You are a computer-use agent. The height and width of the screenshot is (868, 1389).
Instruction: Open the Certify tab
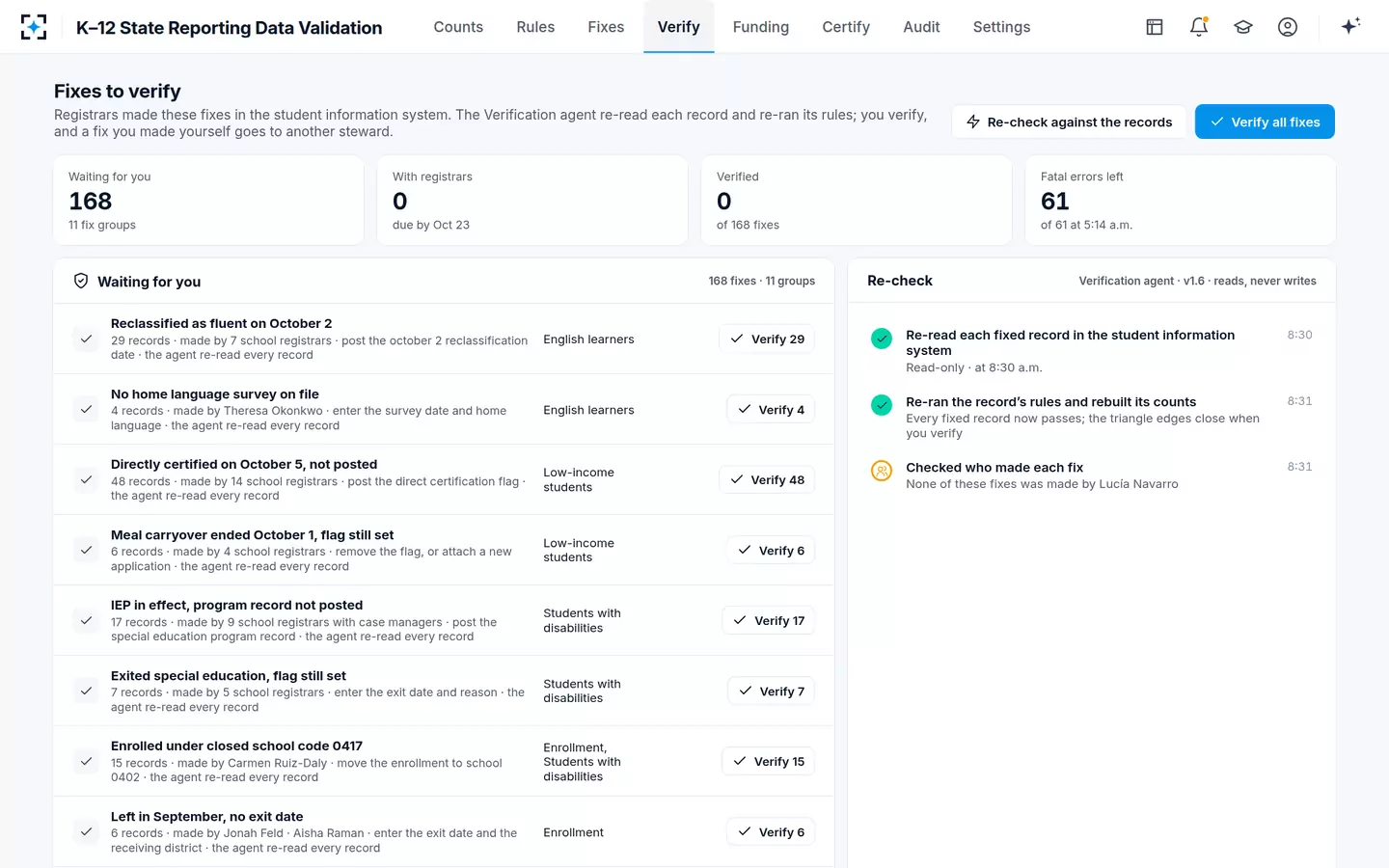(846, 27)
